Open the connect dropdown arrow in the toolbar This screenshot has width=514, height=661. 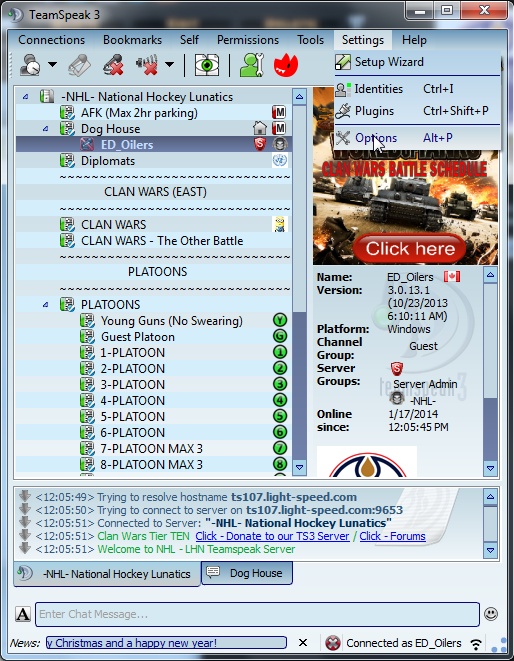(x=52, y=64)
